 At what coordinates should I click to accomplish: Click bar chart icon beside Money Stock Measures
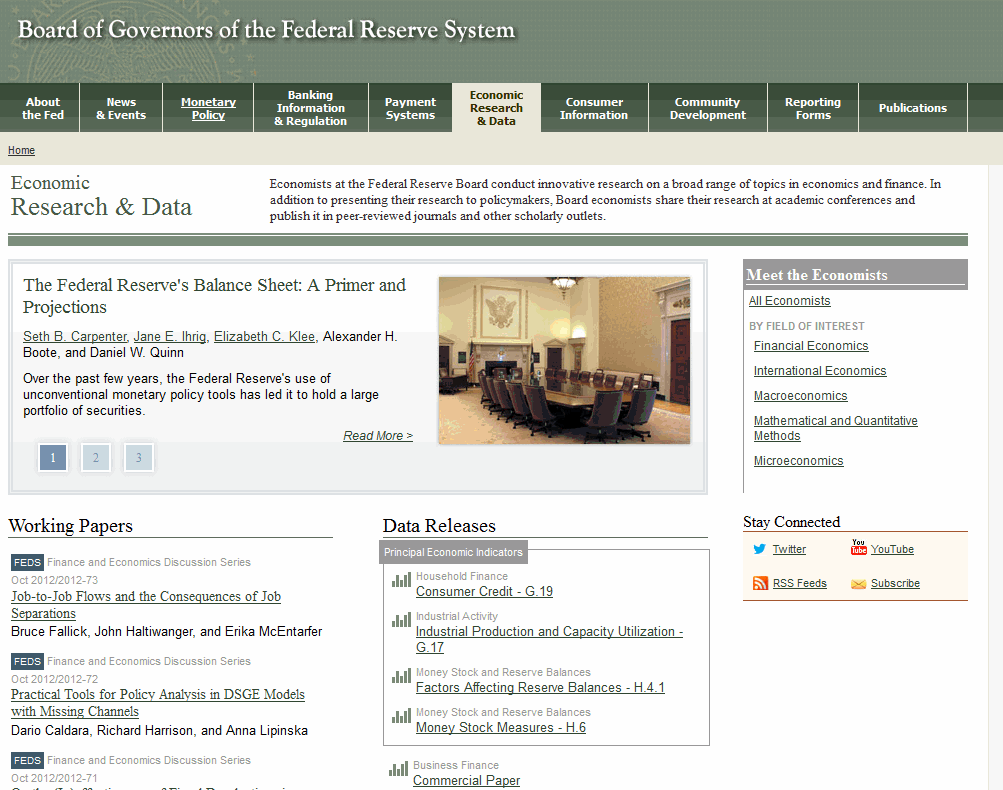point(401,716)
